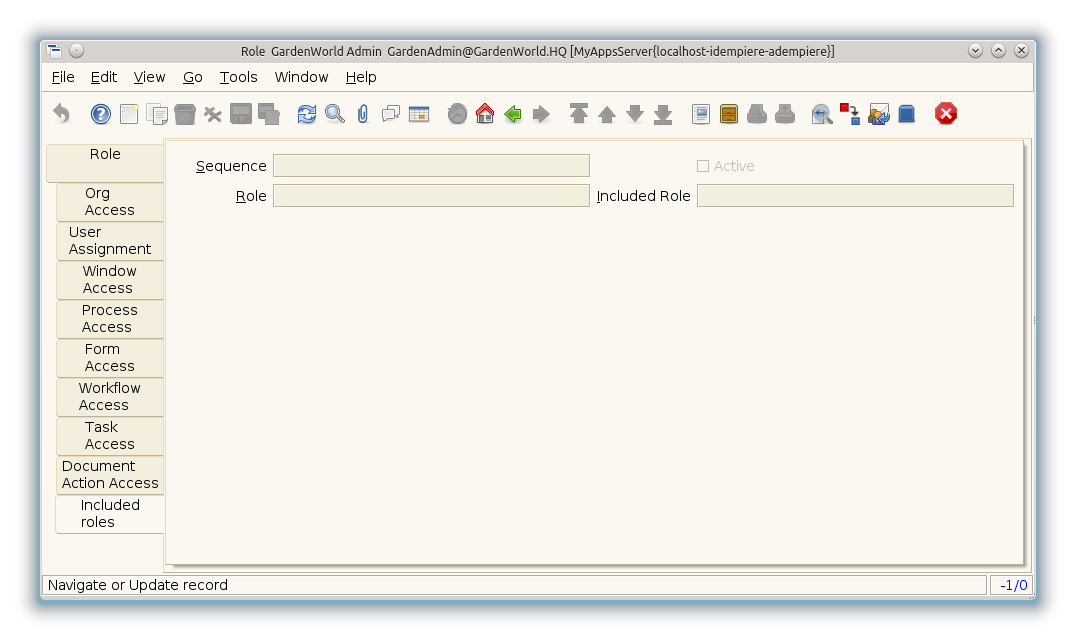
Task: Open the Go menu
Action: pyautogui.click(x=193, y=77)
